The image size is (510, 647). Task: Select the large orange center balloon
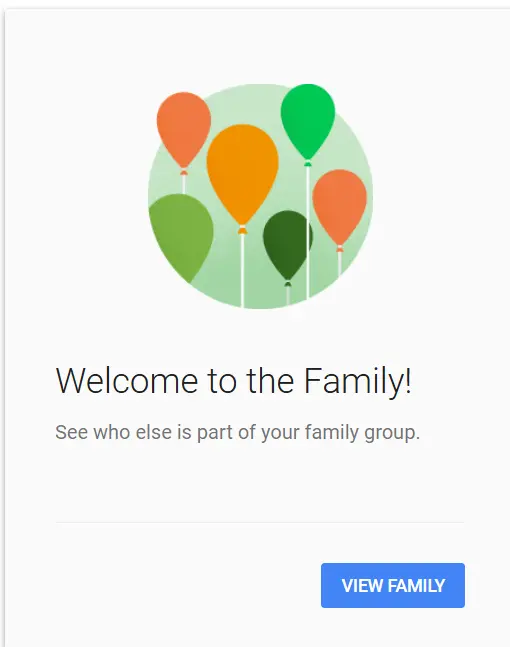243,175
